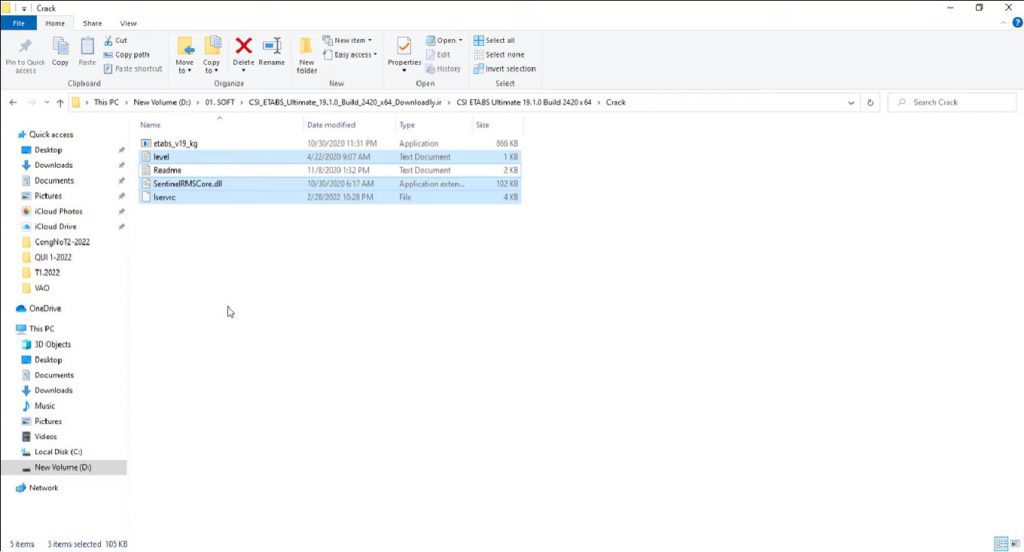Click Copy path in Clipboard group
The image size is (1024, 552).
point(127,55)
